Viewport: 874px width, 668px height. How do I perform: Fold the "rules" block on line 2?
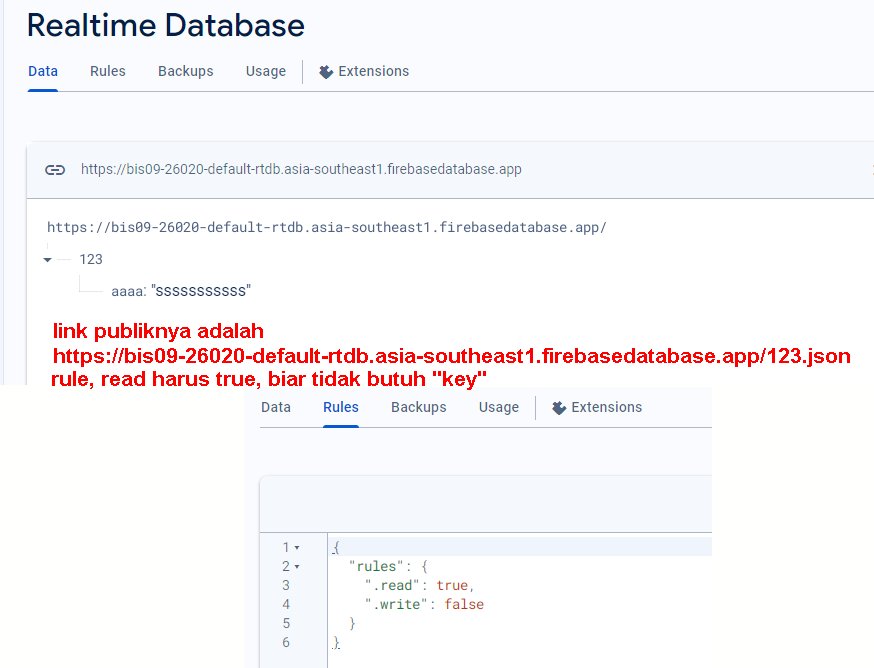click(297, 567)
